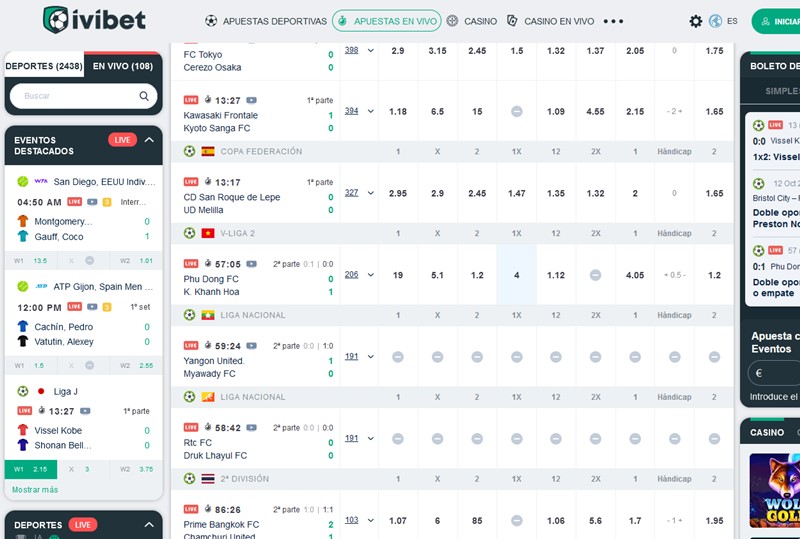Open the video stream icon for Kawasaki Frontale
Viewport: 800px width, 539px height.
[x=252, y=100]
